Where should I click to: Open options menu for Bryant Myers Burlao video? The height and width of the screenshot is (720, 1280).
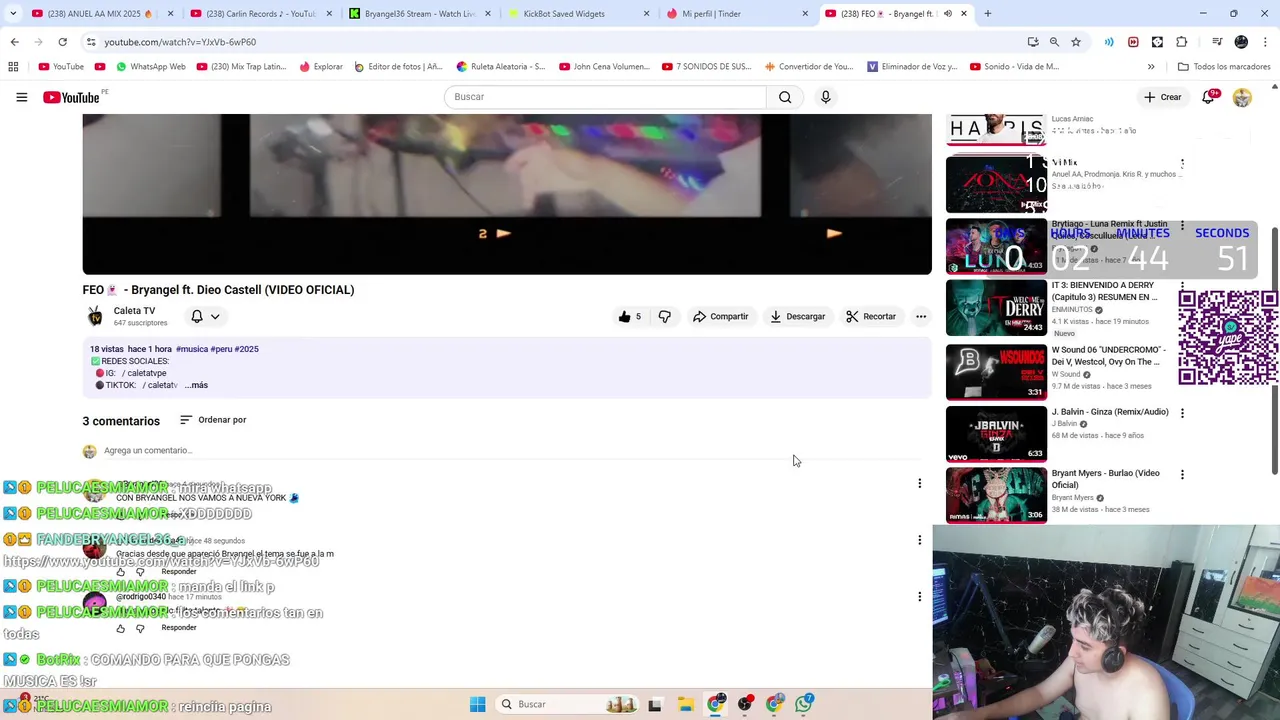[x=1182, y=474]
